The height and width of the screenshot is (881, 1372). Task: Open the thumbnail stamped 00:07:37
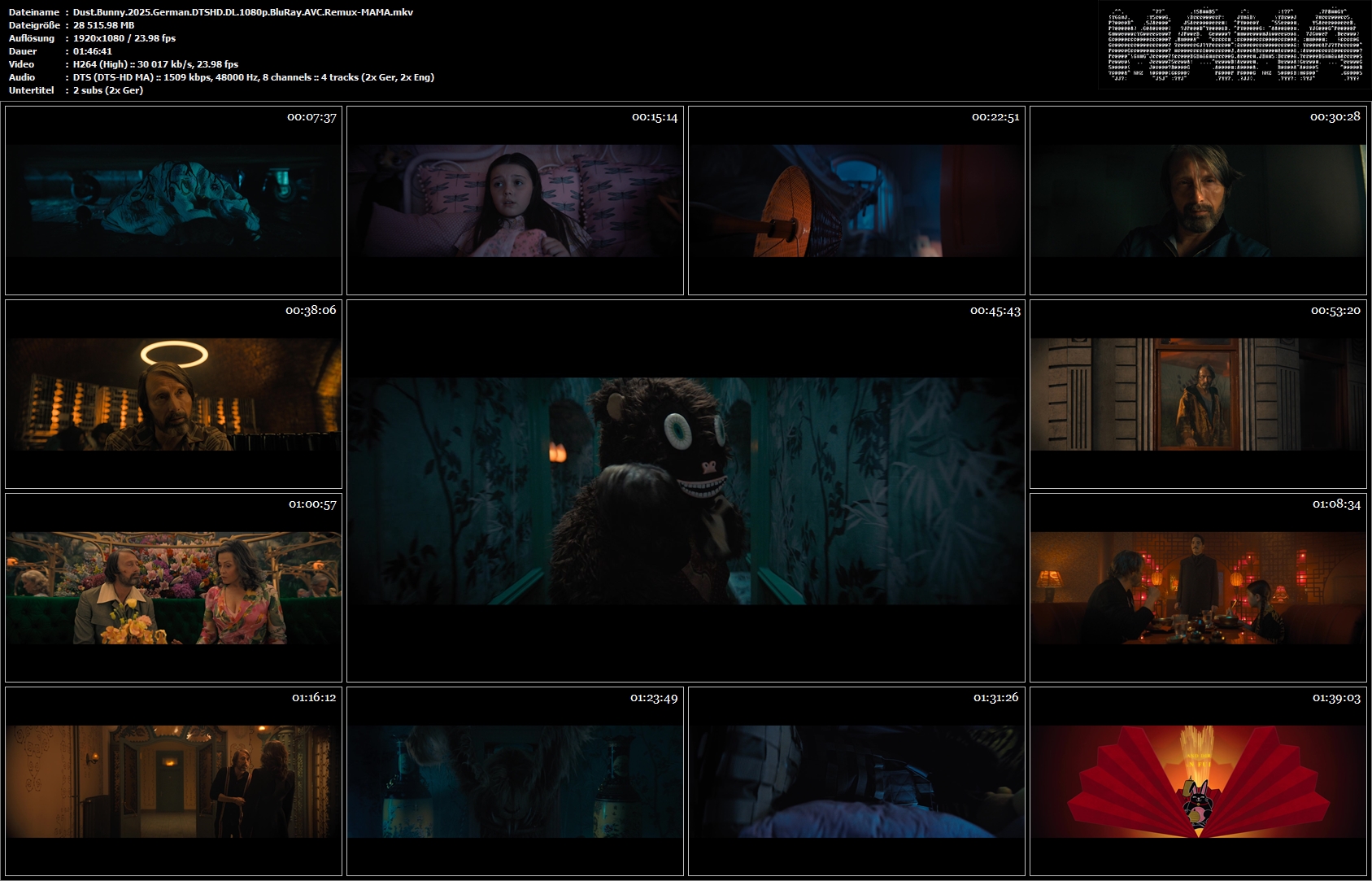(173, 200)
